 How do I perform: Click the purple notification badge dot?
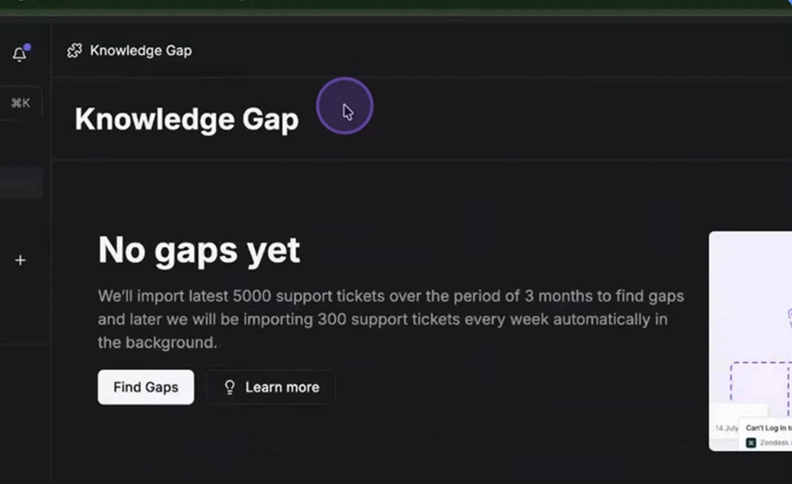(x=27, y=47)
